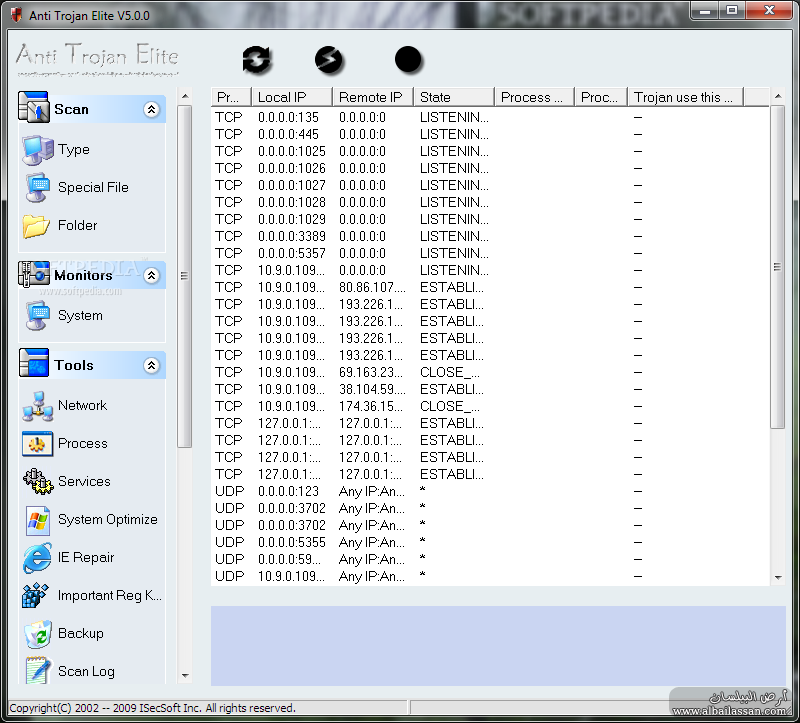Open the Network tool icon

(x=37, y=406)
